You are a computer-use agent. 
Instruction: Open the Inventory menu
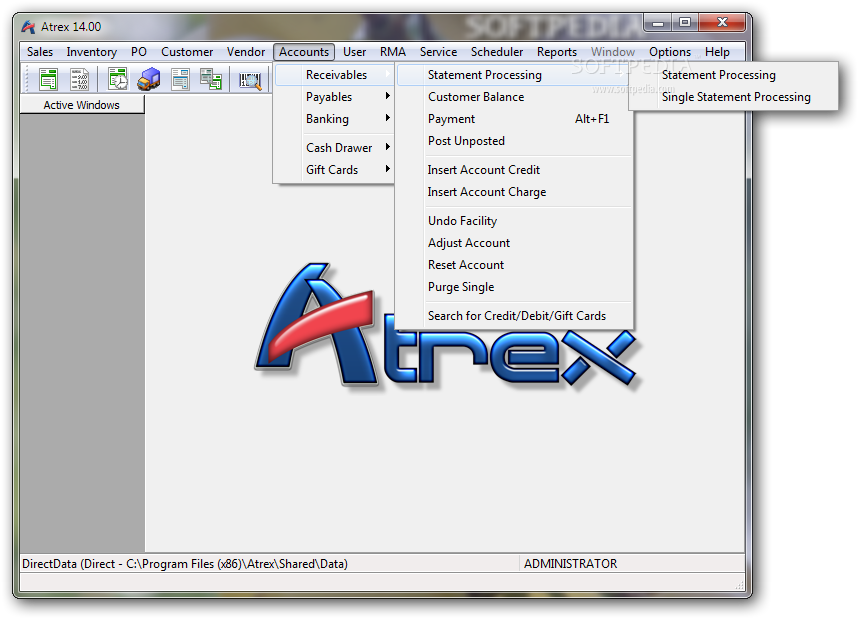tap(91, 52)
